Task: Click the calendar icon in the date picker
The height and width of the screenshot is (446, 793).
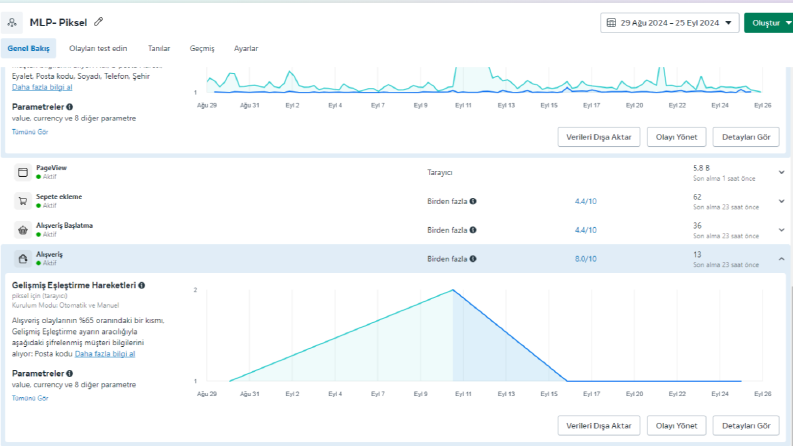Action: (611, 23)
